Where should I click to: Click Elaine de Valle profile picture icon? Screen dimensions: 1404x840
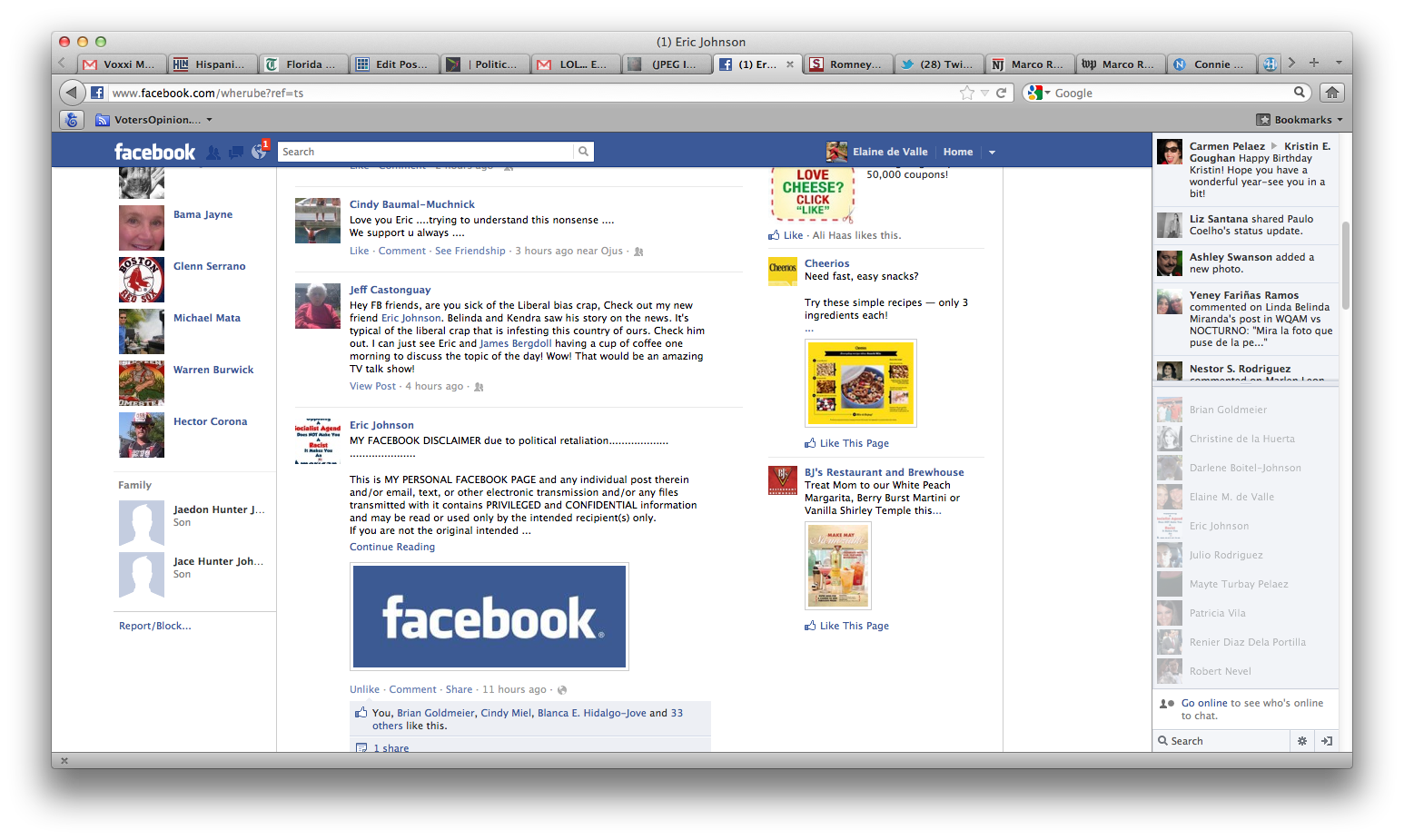836,152
